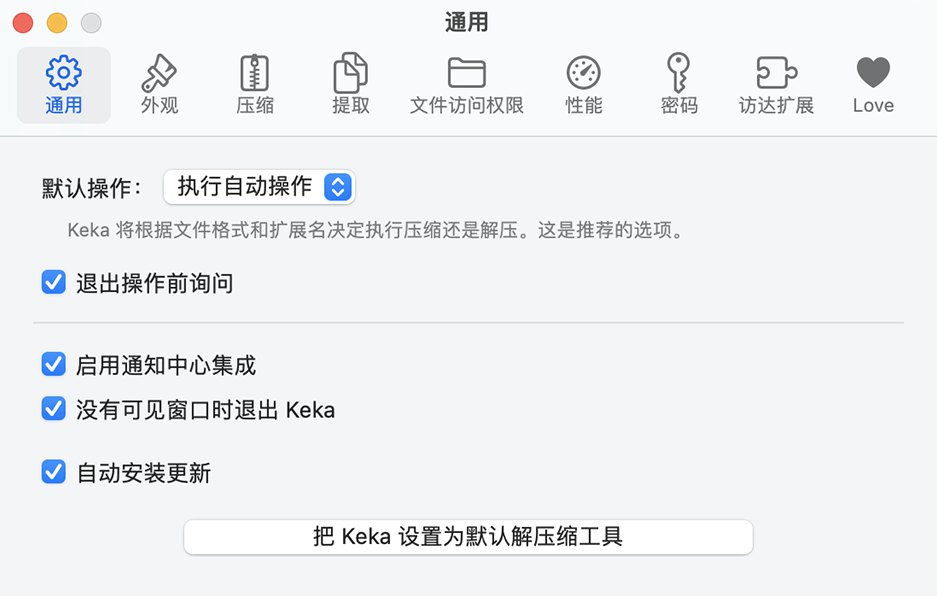Click the 通用 gear icon
This screenshot has width=937, height=596.
coord(64,73)
